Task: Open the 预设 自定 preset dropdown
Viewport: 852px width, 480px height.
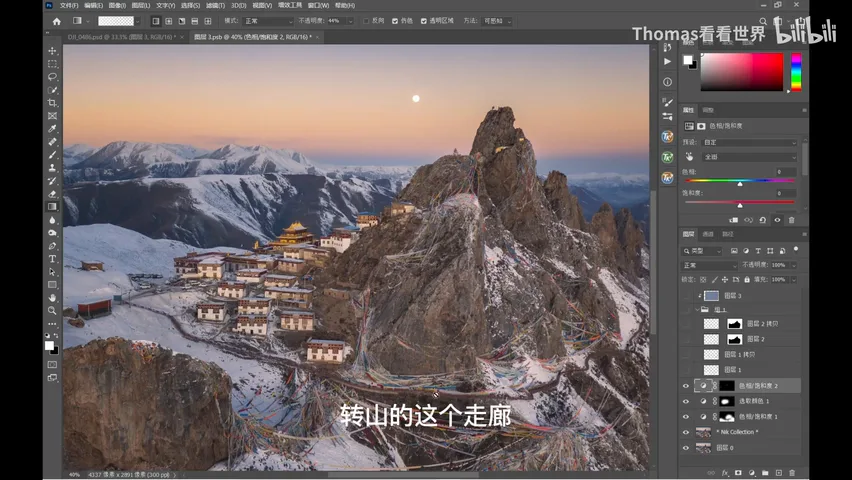Action: [x=750, y=142]
